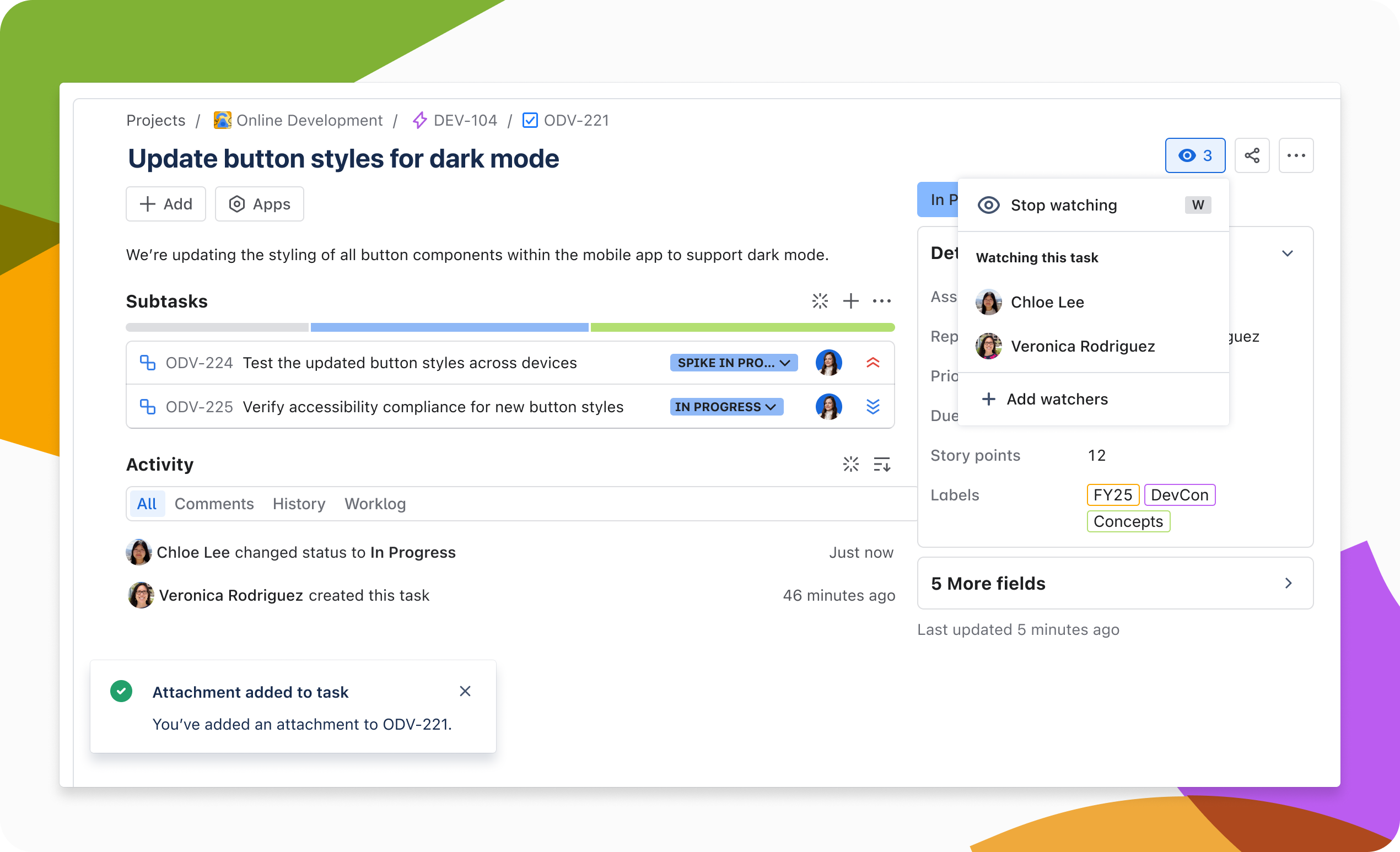Open the more options menu for Subtasks
The width and height of the screenshot is (1400, 852).
882,301
